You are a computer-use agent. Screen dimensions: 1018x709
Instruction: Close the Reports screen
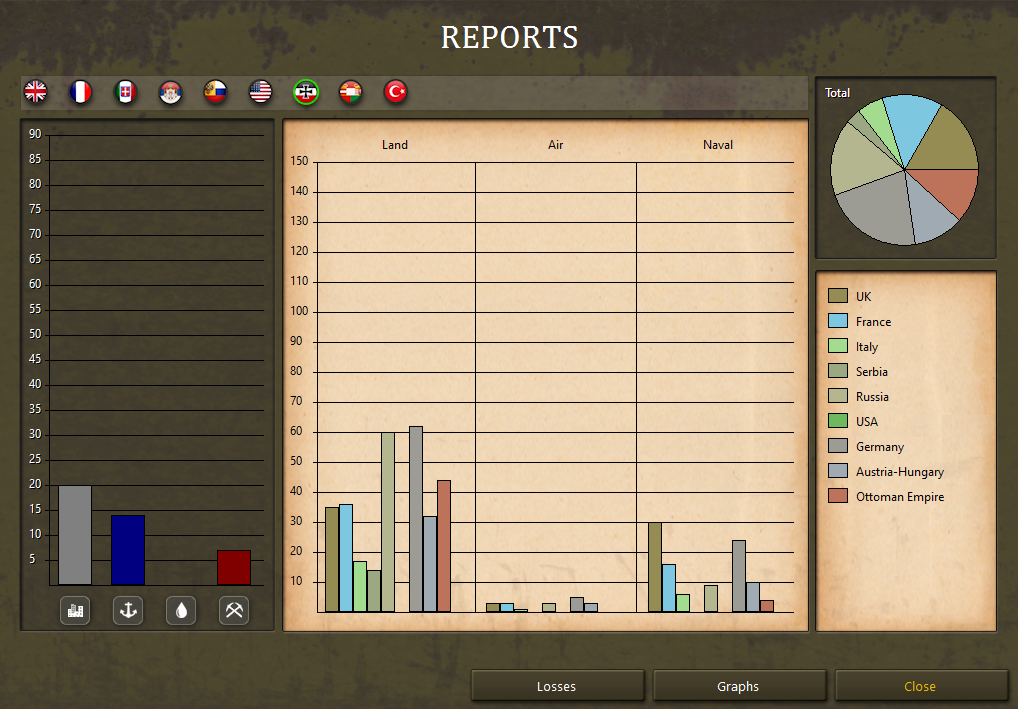point(921,686)
